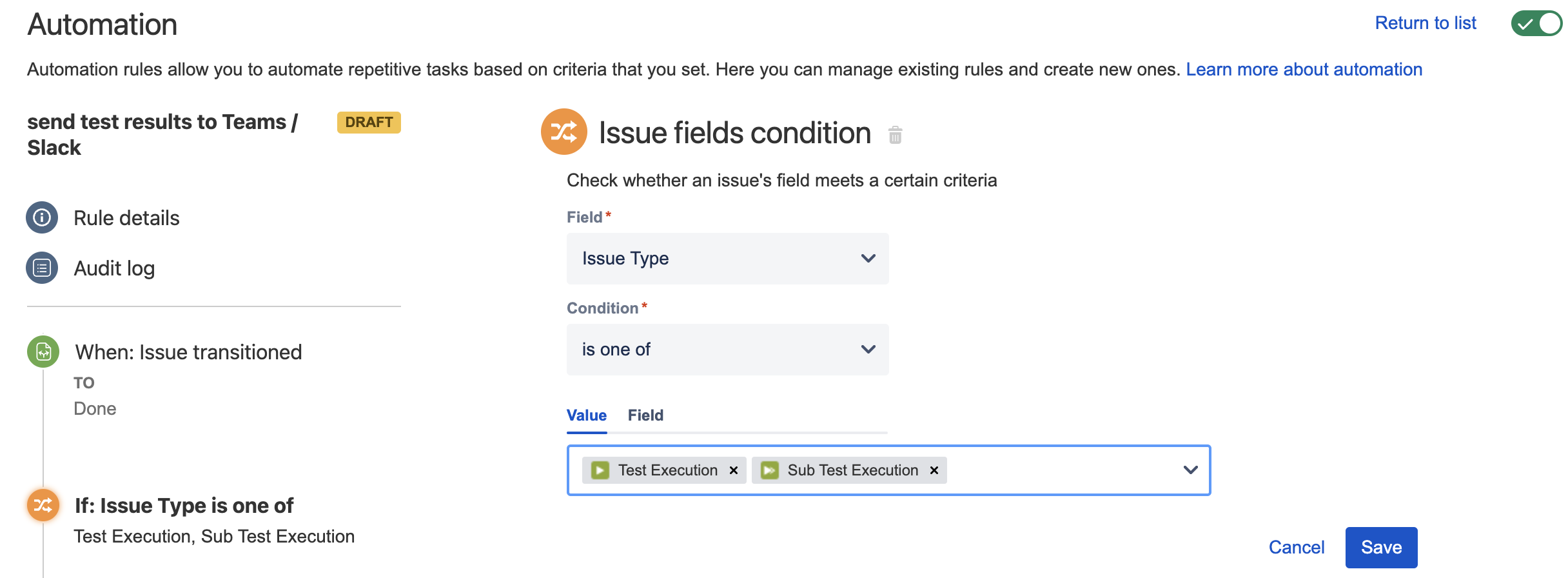
Task: Click the green Test Execution type icon
Action: 600,470
